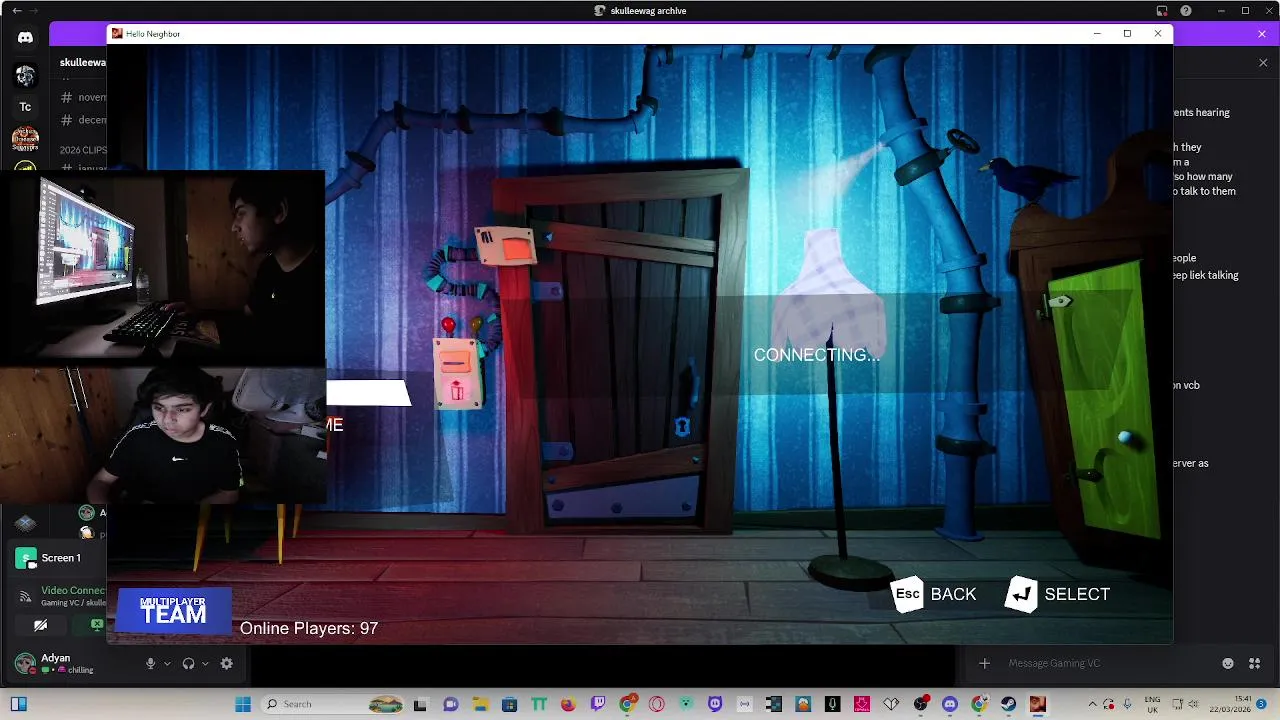Close the purple Discord notice banner
Viewport: 1280px width, 720px height.
(x=1262, y=34)
